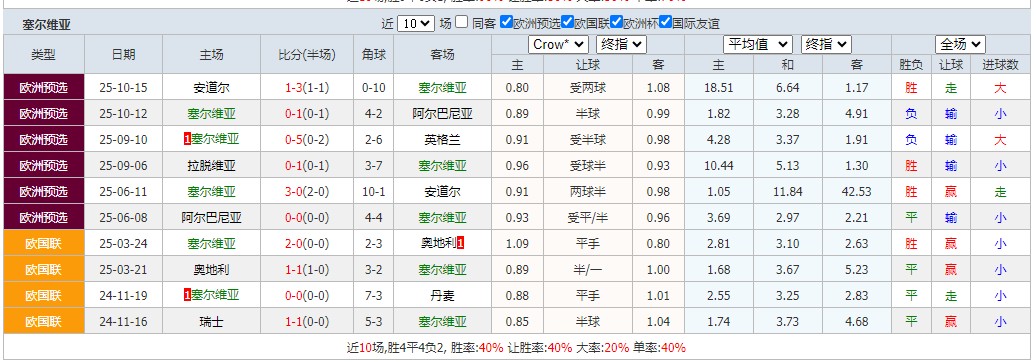1036x362 pixels.
Task: Click the date 24-11-19 cell
Action: pyautogui.click(x=124, y=296)
